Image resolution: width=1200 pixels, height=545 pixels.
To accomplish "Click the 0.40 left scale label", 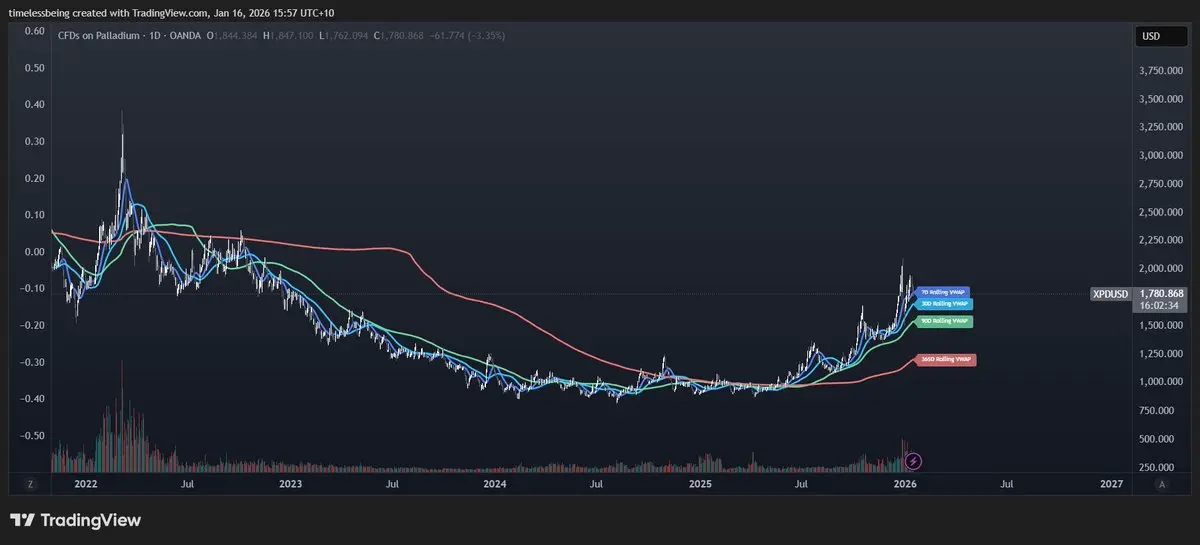I will pos(35,105).
